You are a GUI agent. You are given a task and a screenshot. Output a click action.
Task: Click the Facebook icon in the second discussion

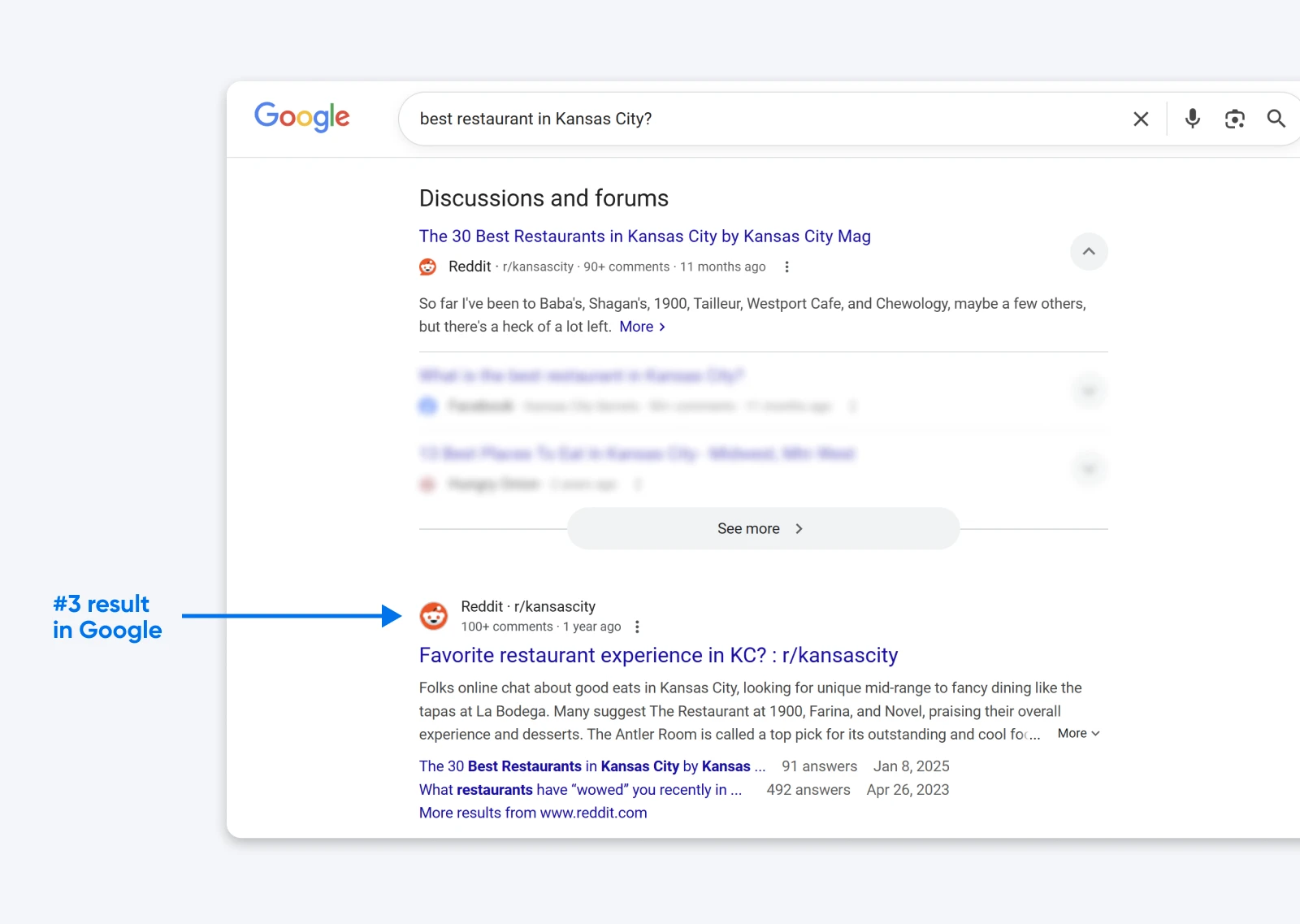tap(428, 406)
